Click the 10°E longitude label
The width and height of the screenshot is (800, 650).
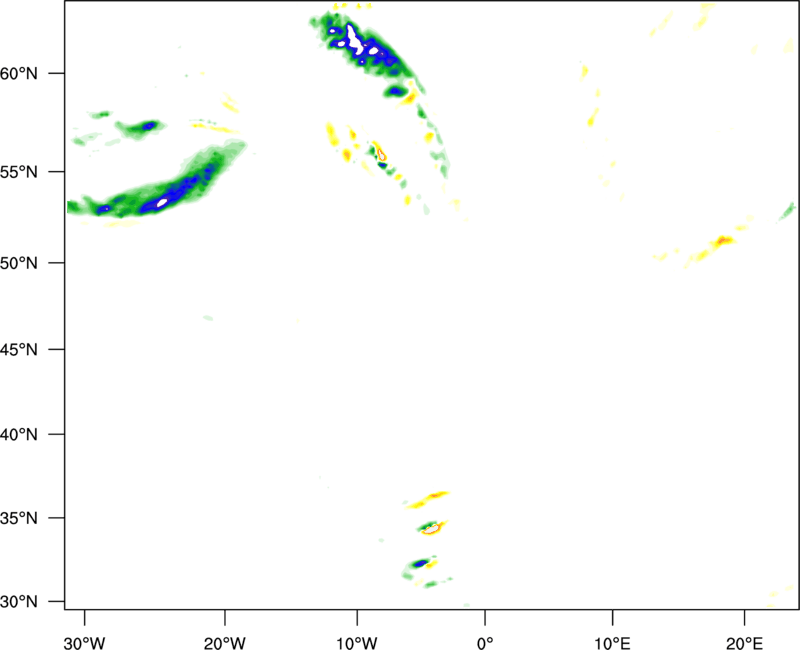pos(612,643)
